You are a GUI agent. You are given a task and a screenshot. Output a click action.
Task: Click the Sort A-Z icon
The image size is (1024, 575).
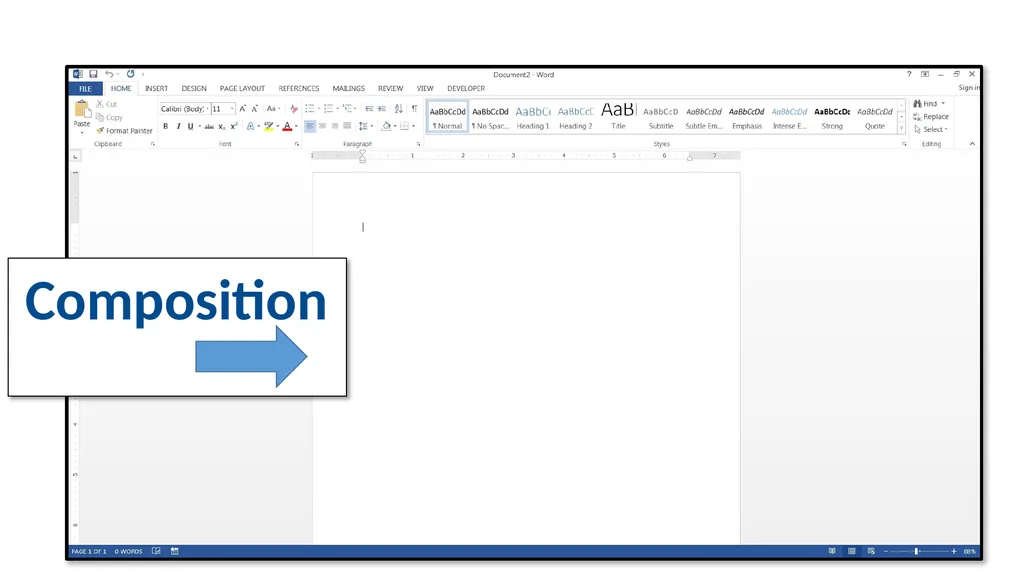(399, 109)
